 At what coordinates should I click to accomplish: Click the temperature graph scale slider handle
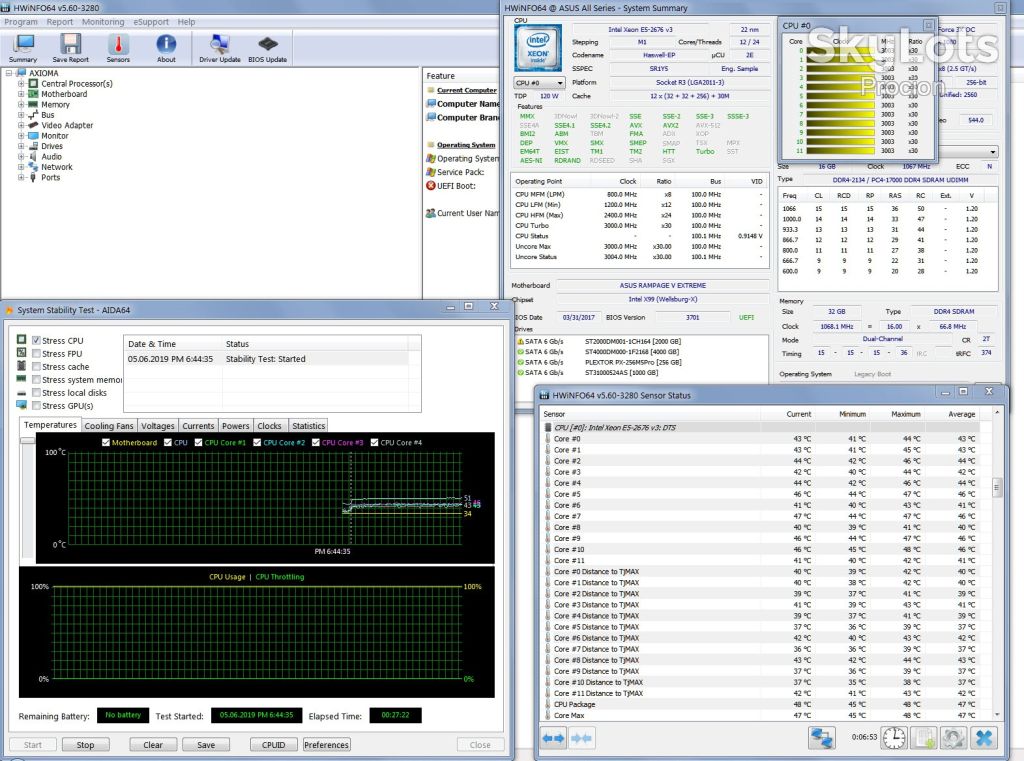27,441
